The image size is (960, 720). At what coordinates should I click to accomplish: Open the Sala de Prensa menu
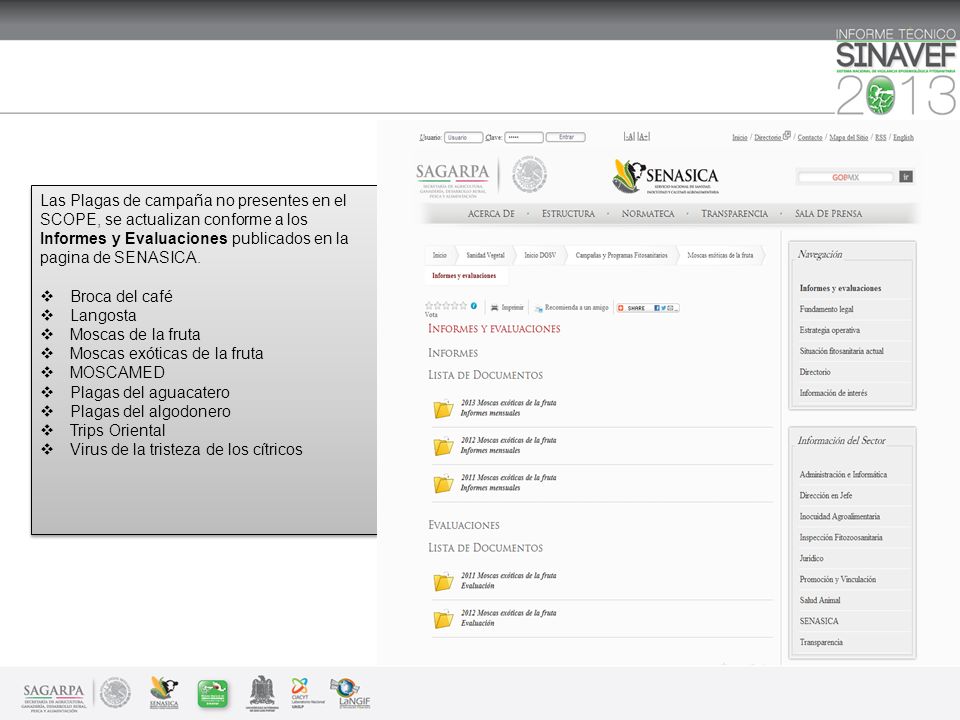tap(828, 214)
